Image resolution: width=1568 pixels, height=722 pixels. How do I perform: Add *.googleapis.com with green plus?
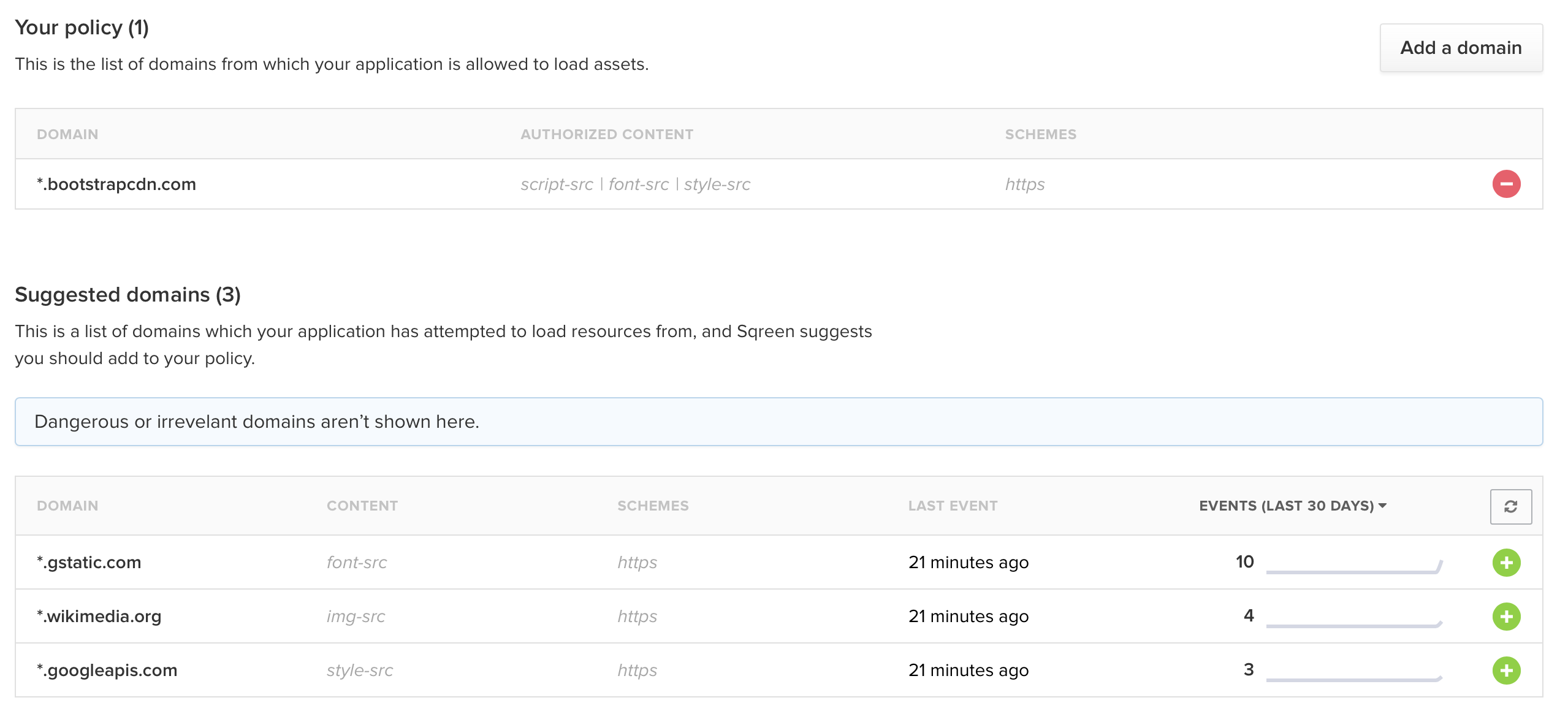tap(1505, 670)
